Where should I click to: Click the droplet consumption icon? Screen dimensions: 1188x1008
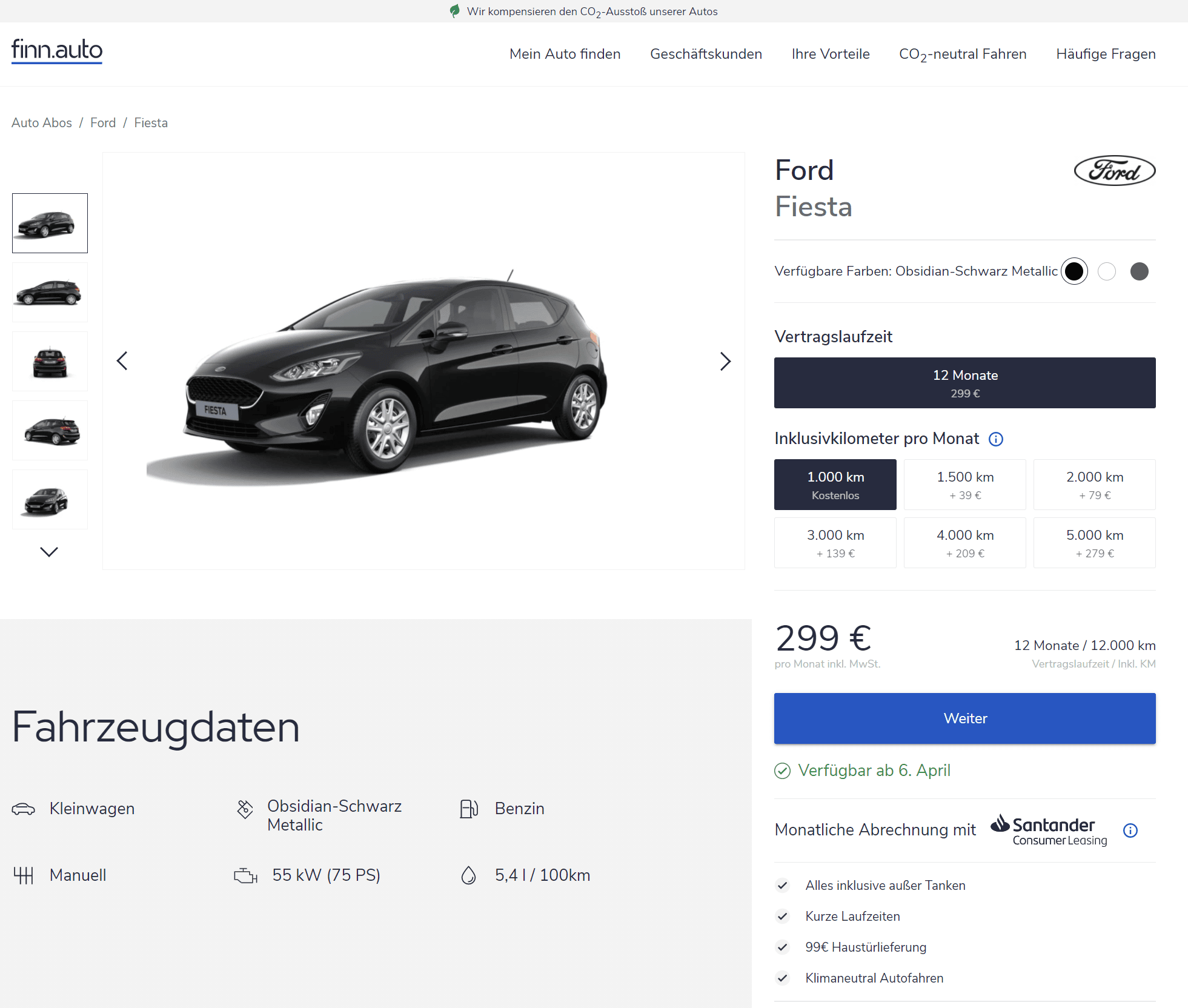[468, 875]
